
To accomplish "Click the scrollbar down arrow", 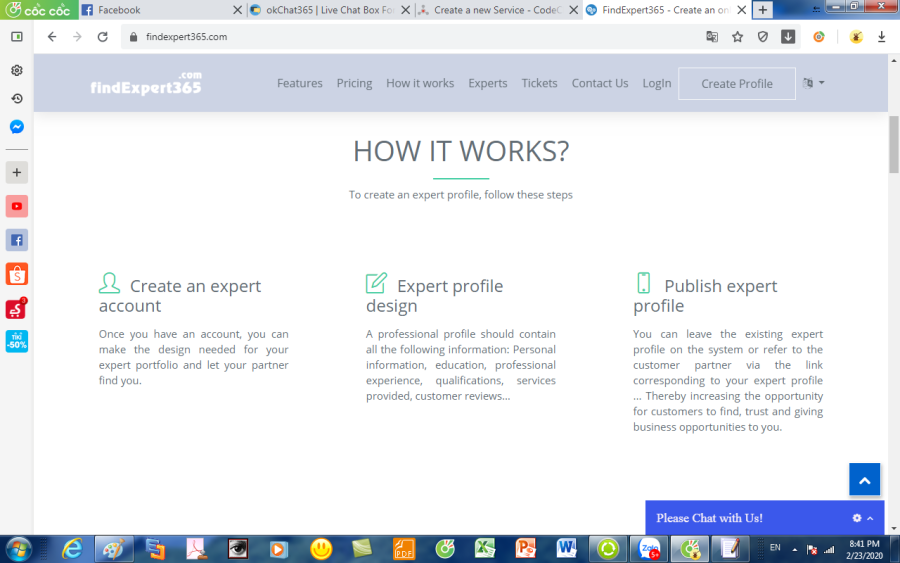I will [894, 529].
